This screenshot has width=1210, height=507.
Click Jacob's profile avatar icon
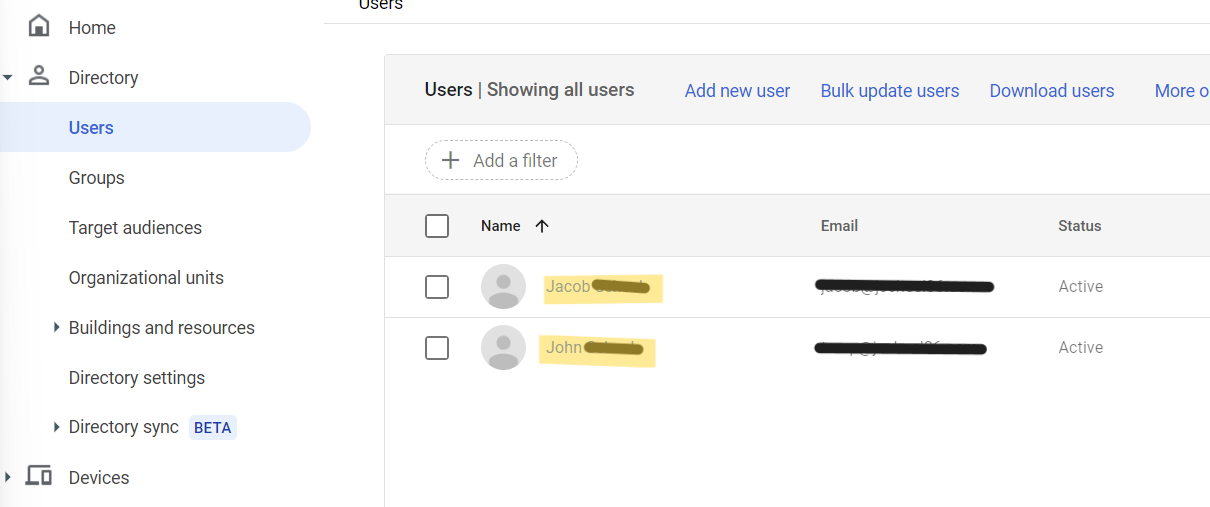tap(503, 287)
